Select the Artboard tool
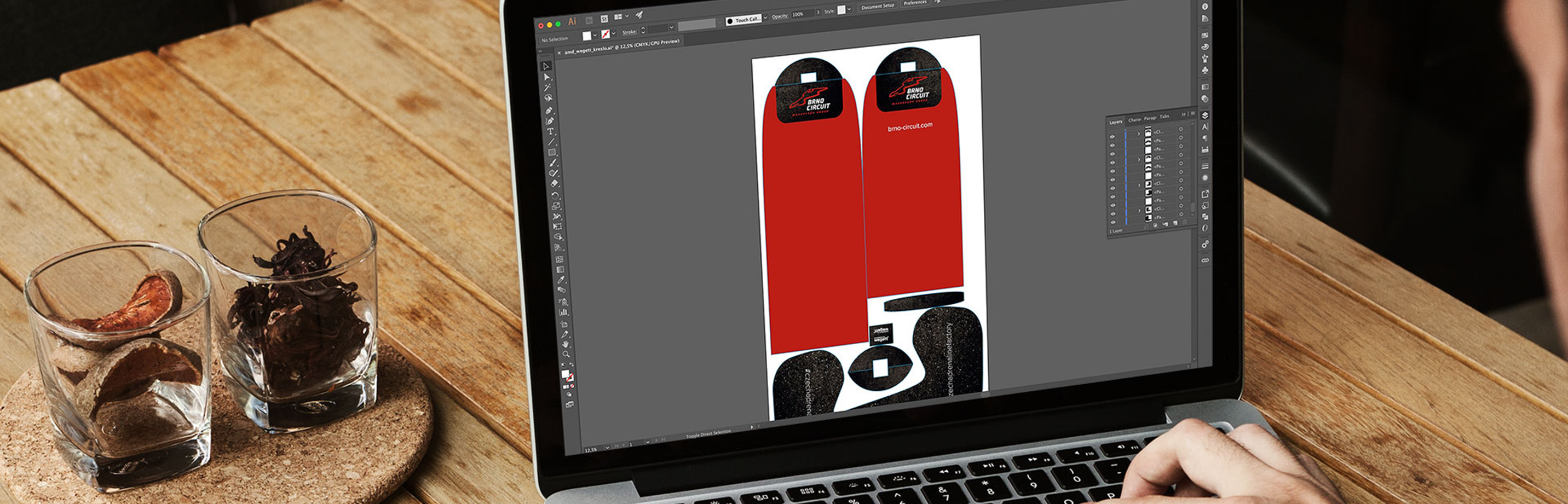Screen dimensions: 1568x504 [564, 325]
